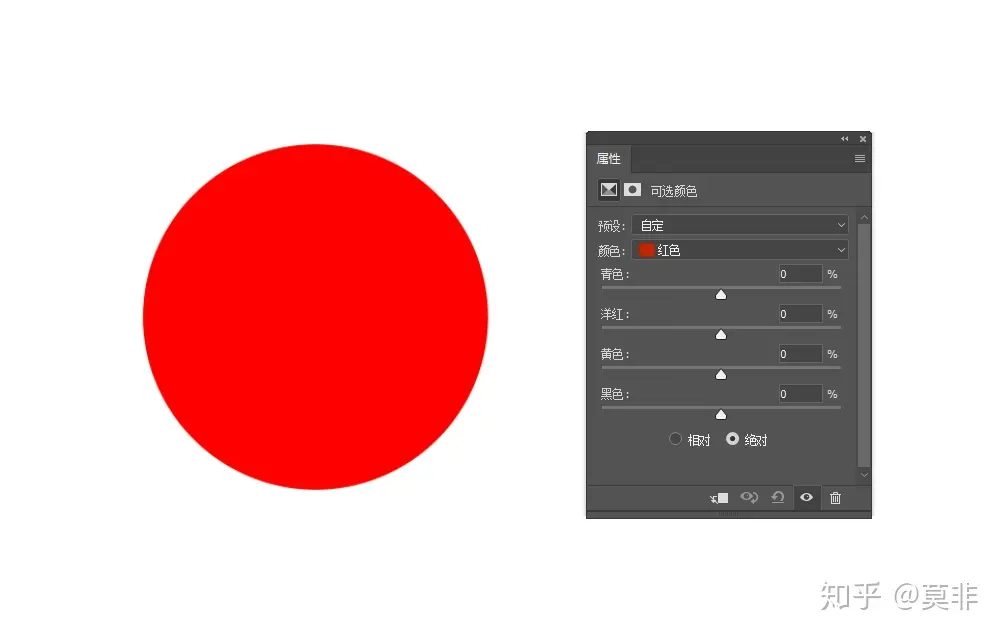Delete the adjustment layer via trash icon
This screenshot has width=1004, height=637.
[x=834, y=497]
